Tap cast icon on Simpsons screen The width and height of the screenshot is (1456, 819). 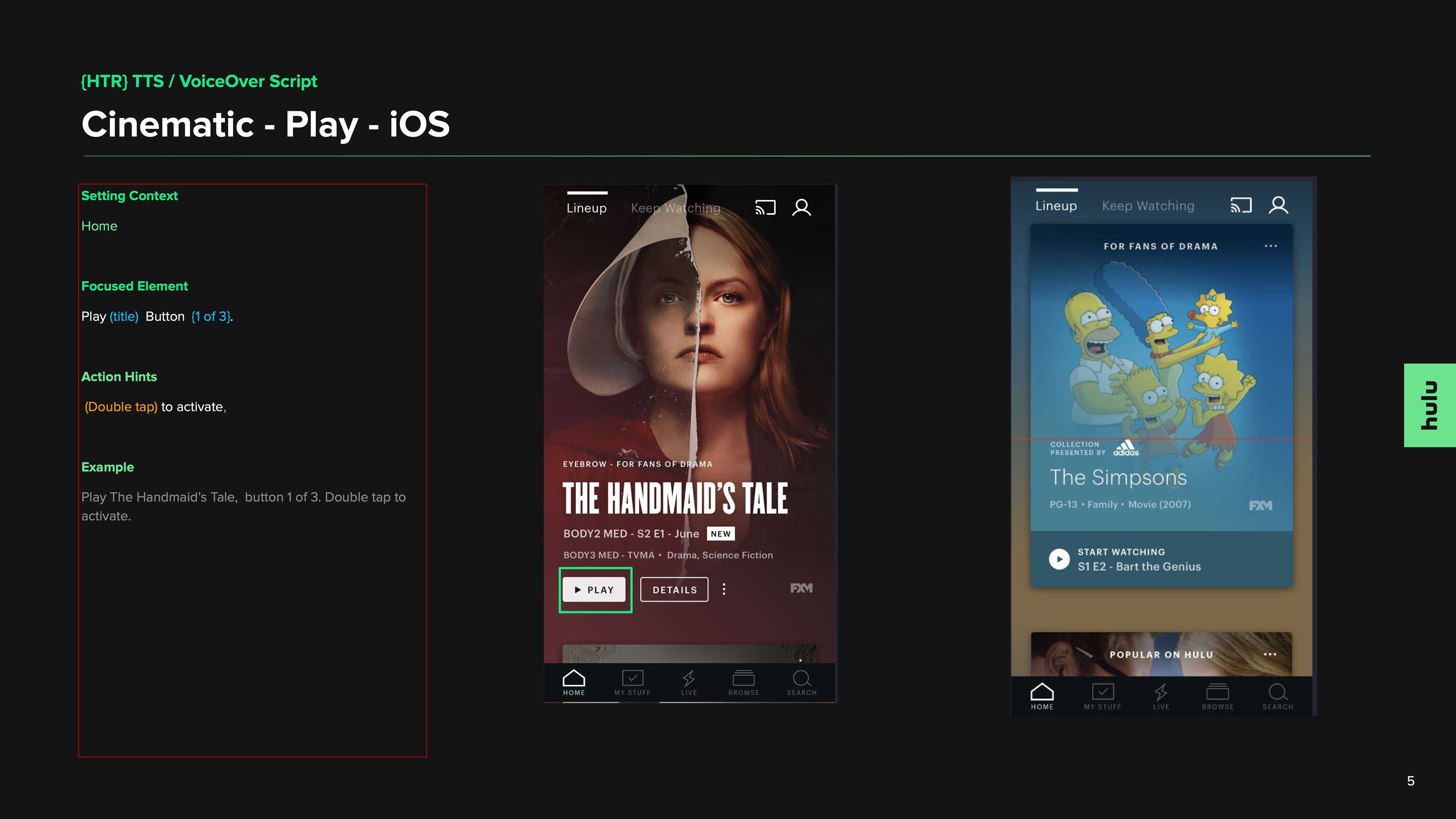[x=1241, y=205]
